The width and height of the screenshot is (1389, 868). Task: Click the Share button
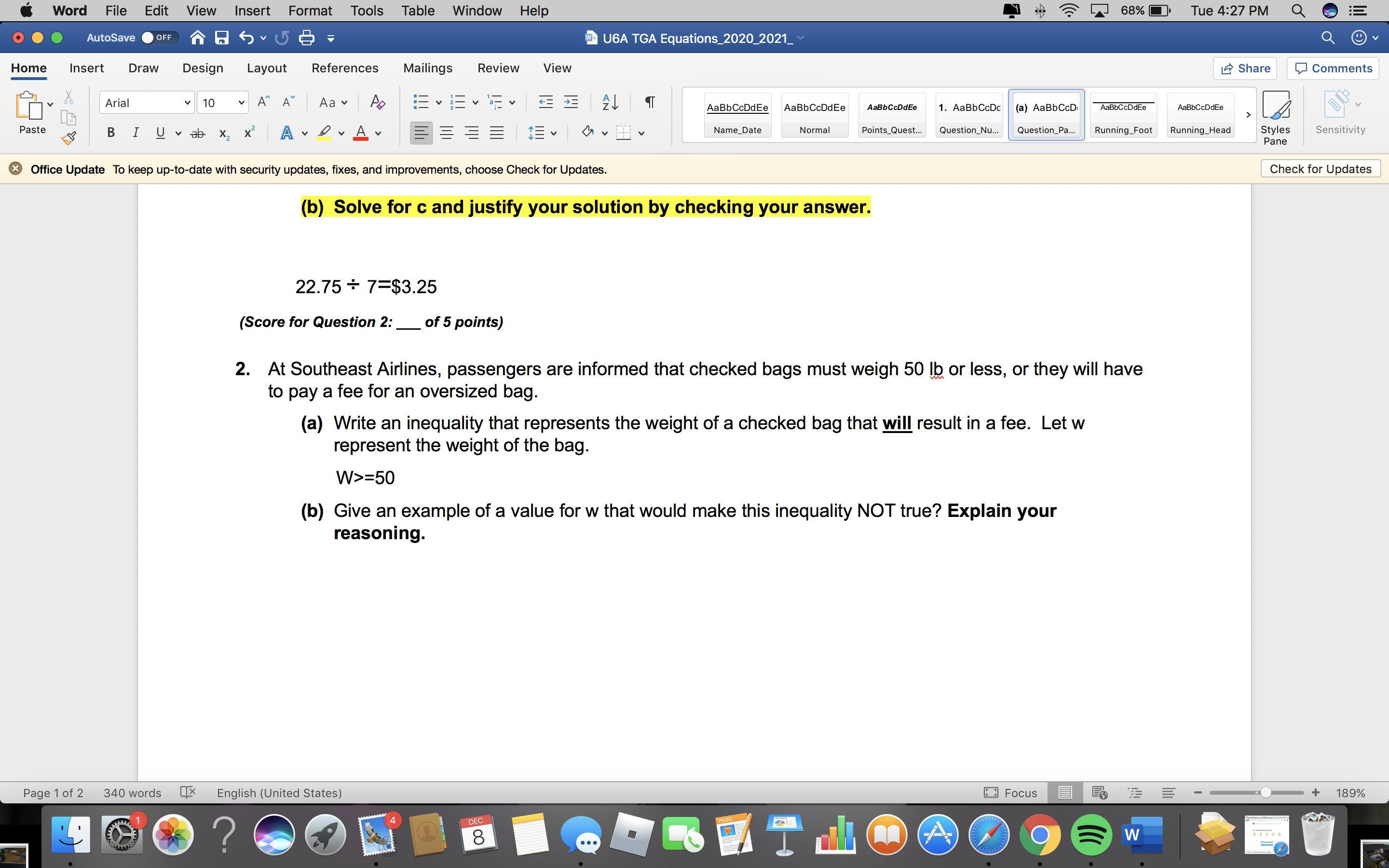pyautogui.click(x=1244, y=68)
